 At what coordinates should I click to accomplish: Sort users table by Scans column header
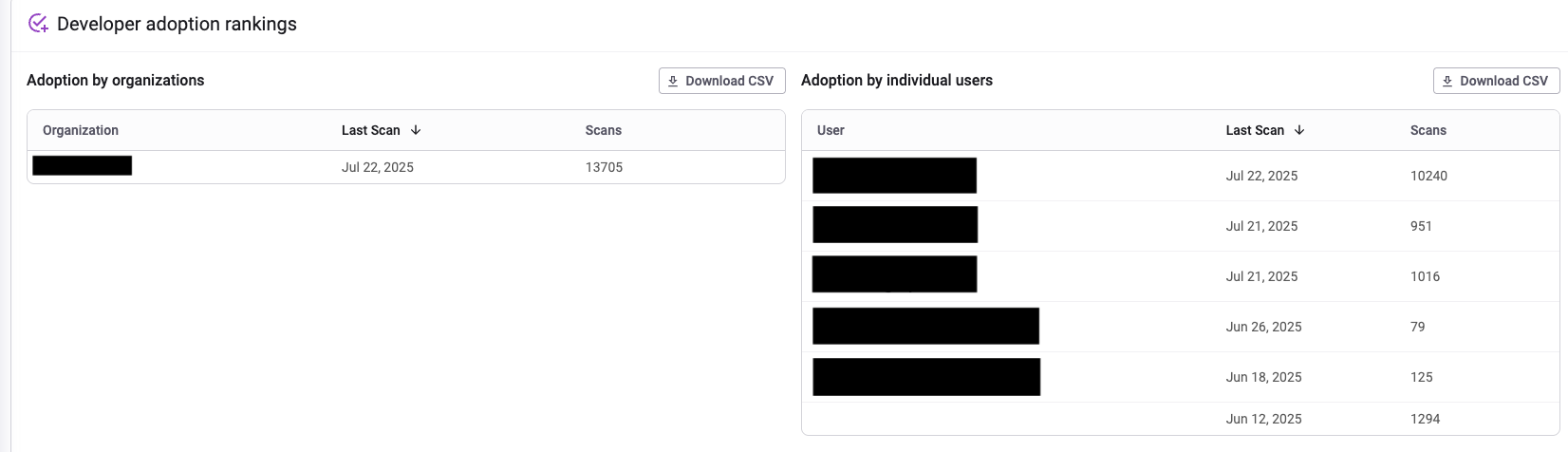pyautogui.click(x=1428, y=130)
